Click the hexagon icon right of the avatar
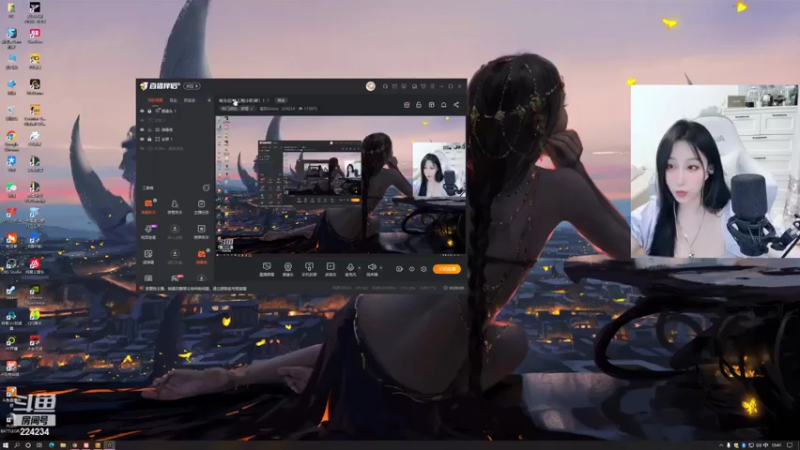This screenshot has width=800, height=450. [385, 86]
